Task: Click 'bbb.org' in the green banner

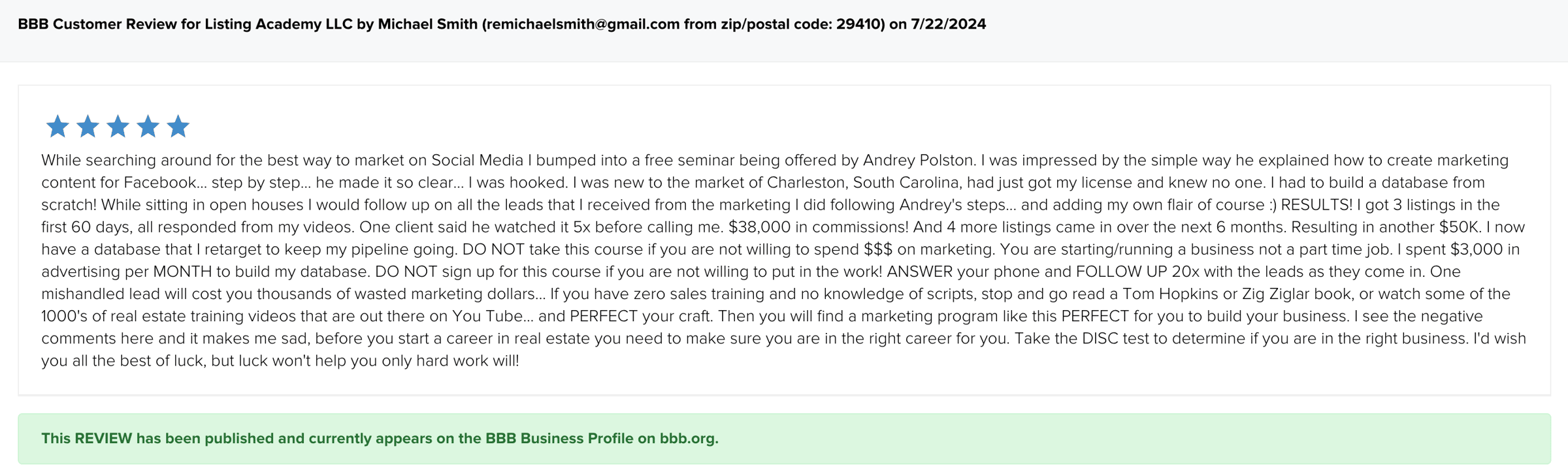Action: point(687,439)
